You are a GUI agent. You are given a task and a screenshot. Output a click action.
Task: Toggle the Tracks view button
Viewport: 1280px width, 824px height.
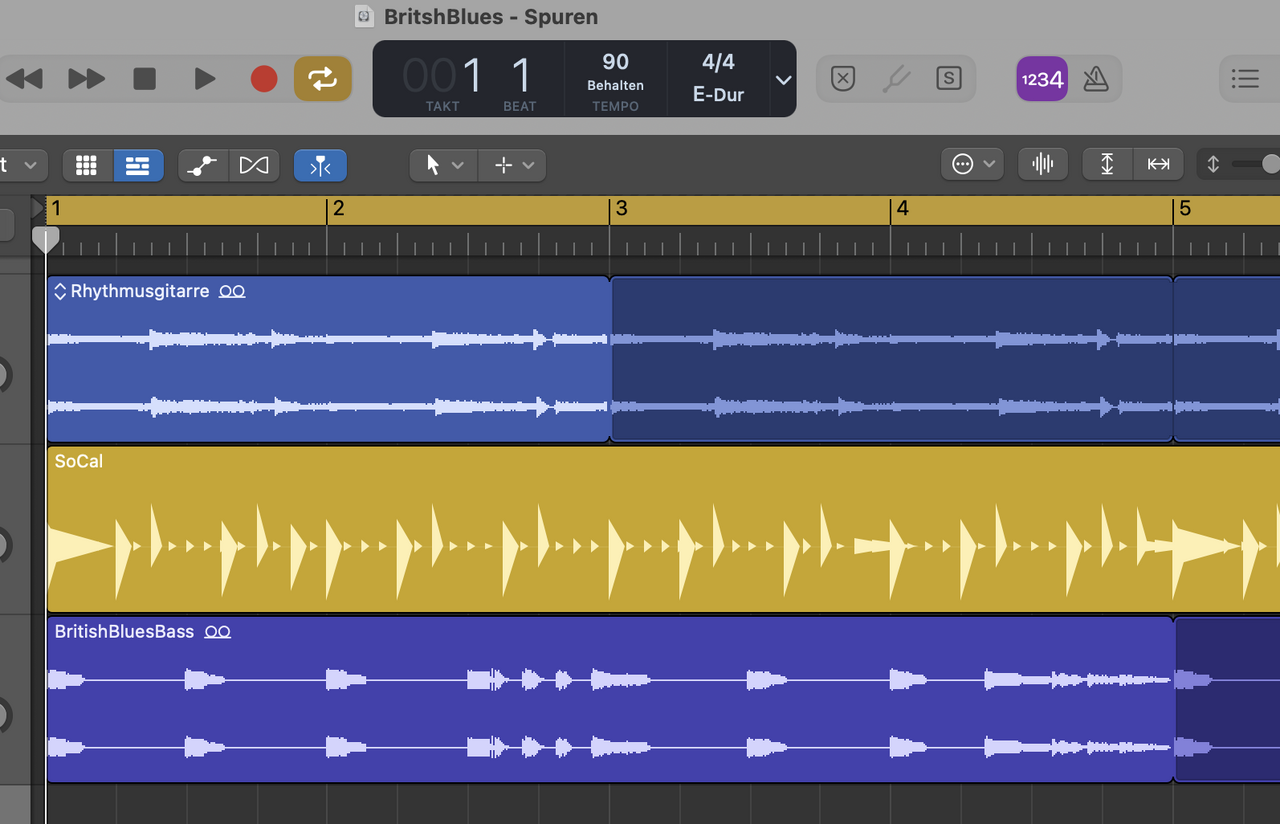pos(138,165)
